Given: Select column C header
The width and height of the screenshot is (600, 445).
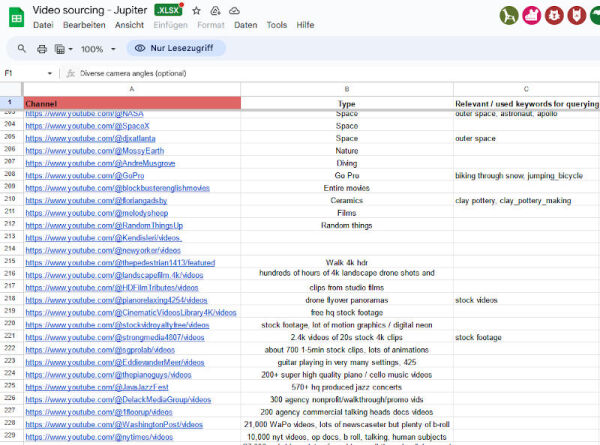Looking at the screenshot, I should (526, 89).
